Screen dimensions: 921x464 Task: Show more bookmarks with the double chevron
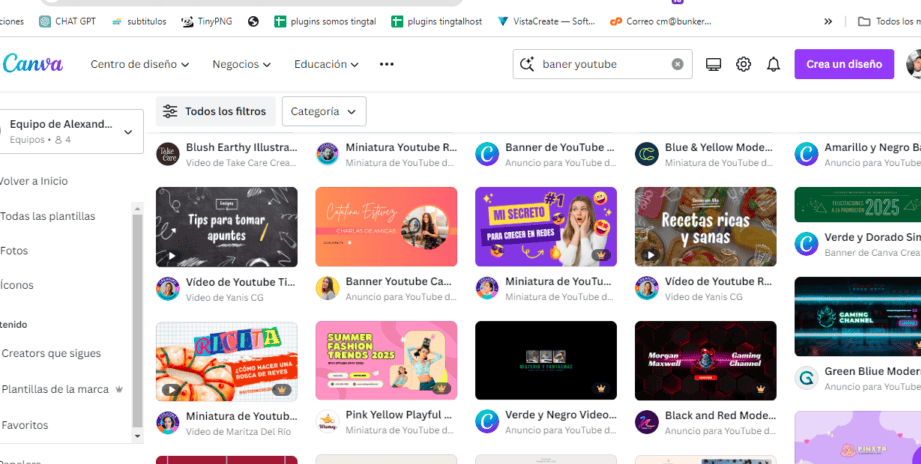(x=828, y=21)
